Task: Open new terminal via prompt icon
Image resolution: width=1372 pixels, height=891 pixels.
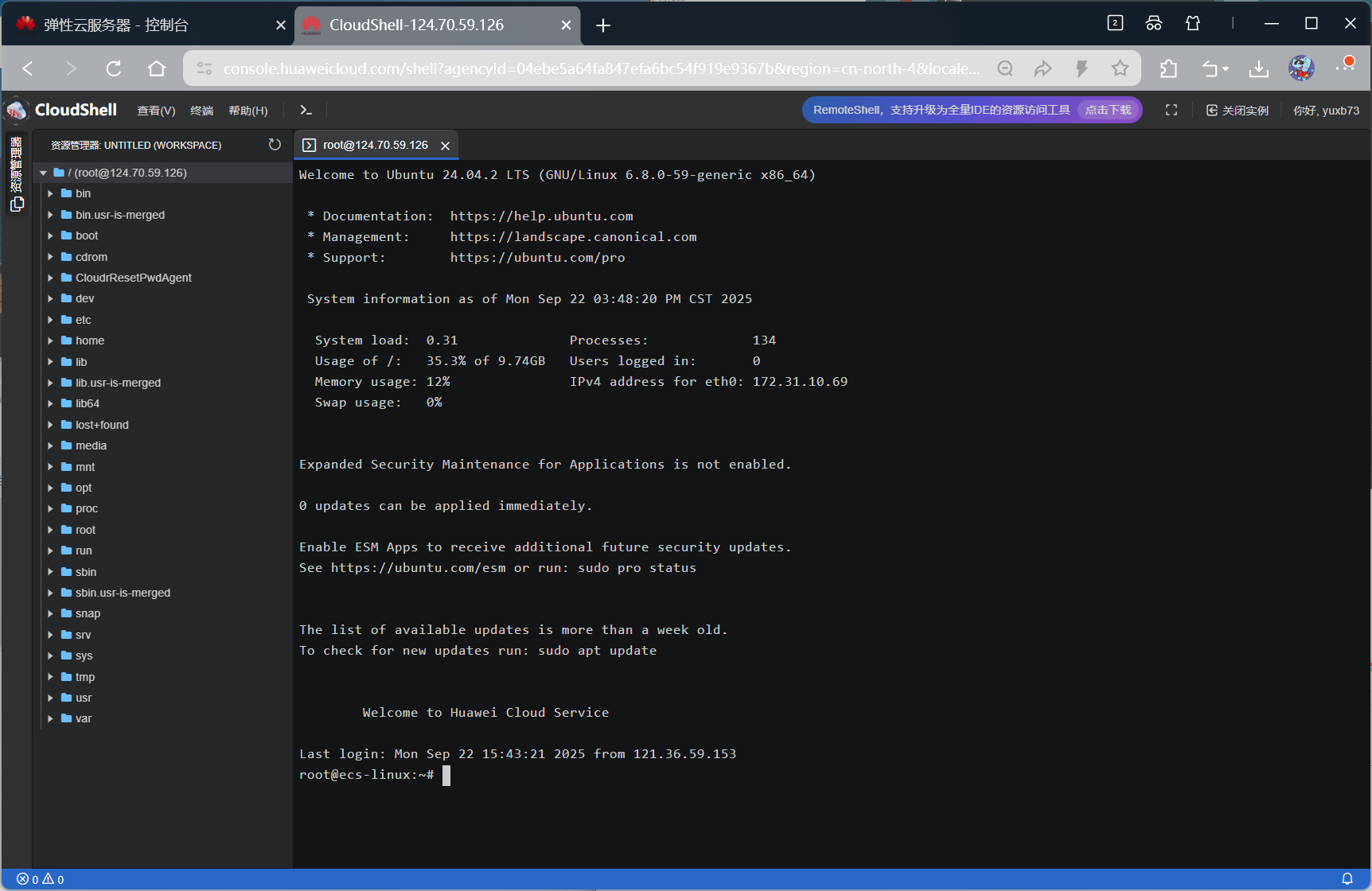Action: pyautogui.click(x=306, y=111)
